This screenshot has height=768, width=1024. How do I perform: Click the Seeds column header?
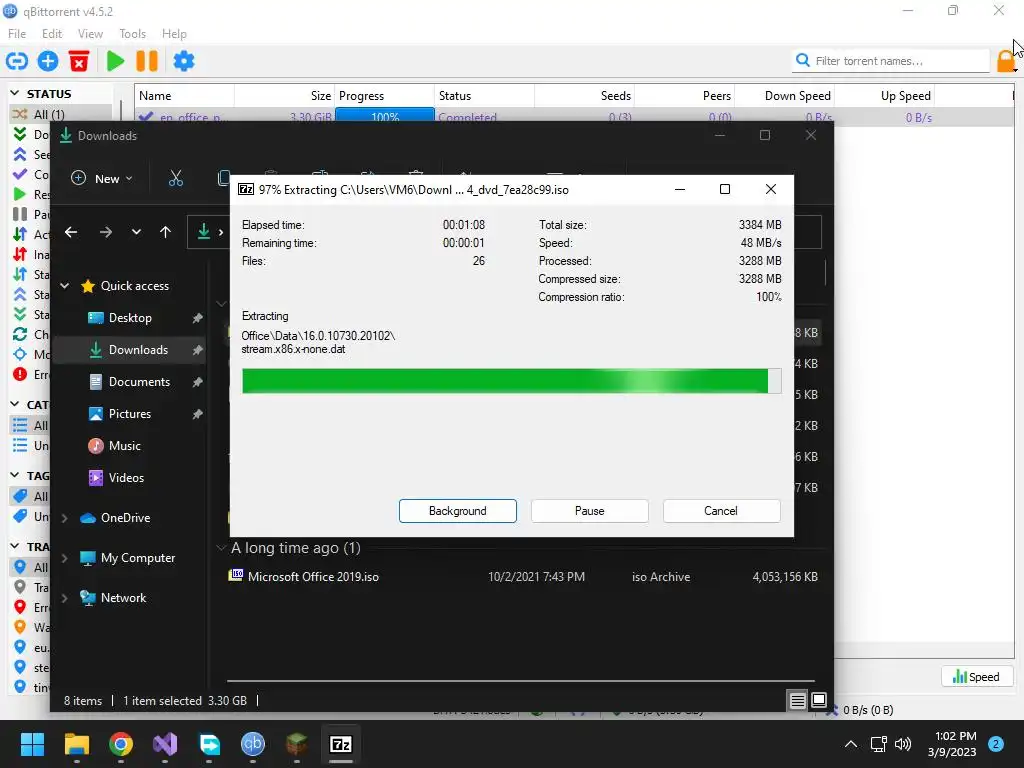pyautogui.click(x=584, y=95)
